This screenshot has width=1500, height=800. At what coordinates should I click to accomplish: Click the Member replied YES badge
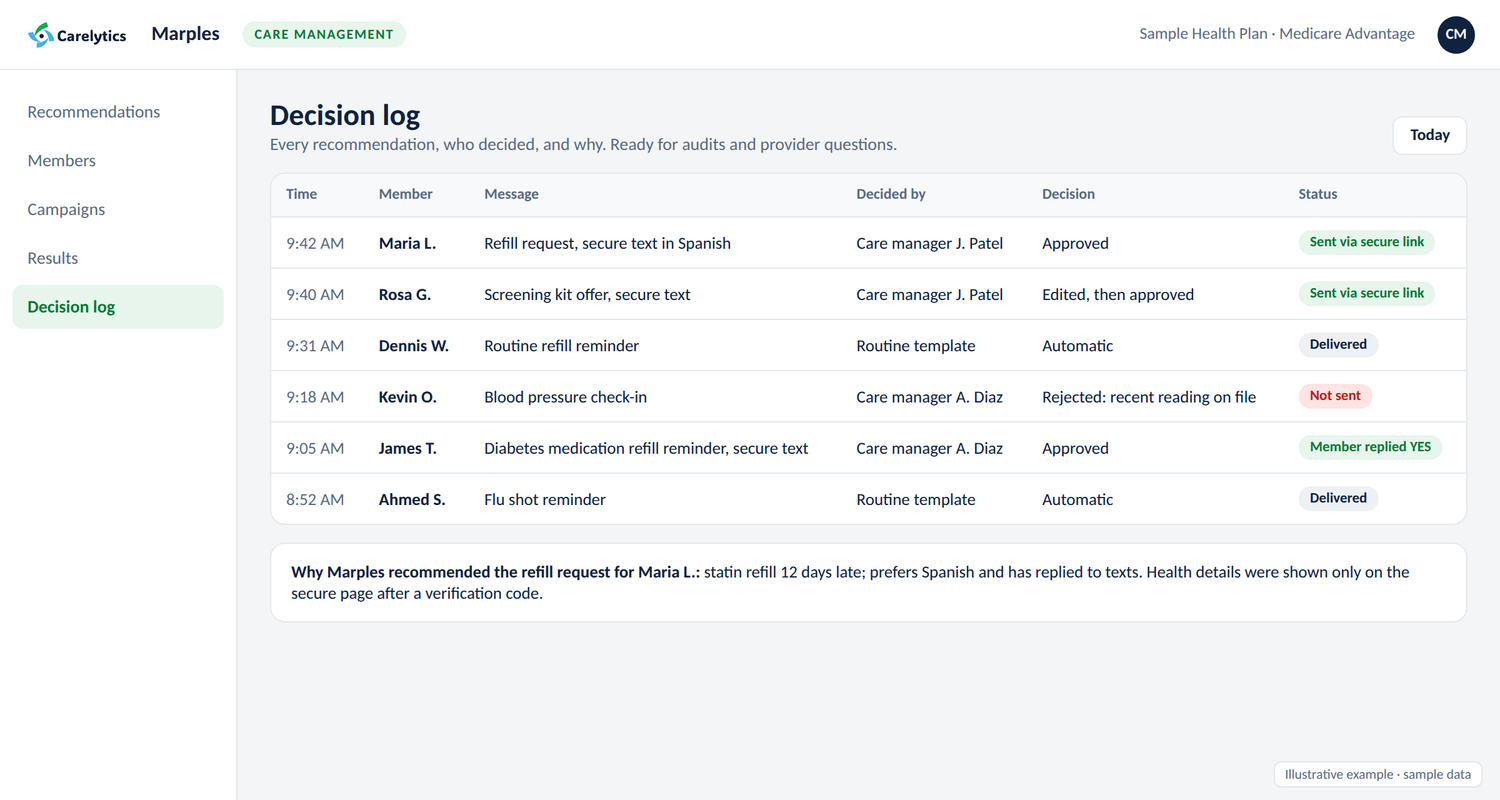pyautogui.click(x=1370, y=447)
